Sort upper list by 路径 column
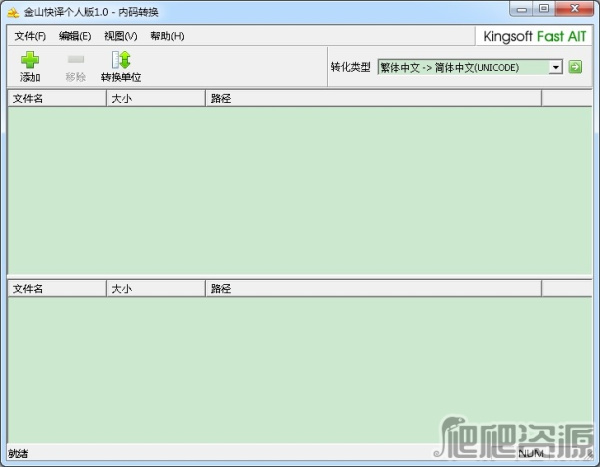600x467 pixels. pos(373,99)
